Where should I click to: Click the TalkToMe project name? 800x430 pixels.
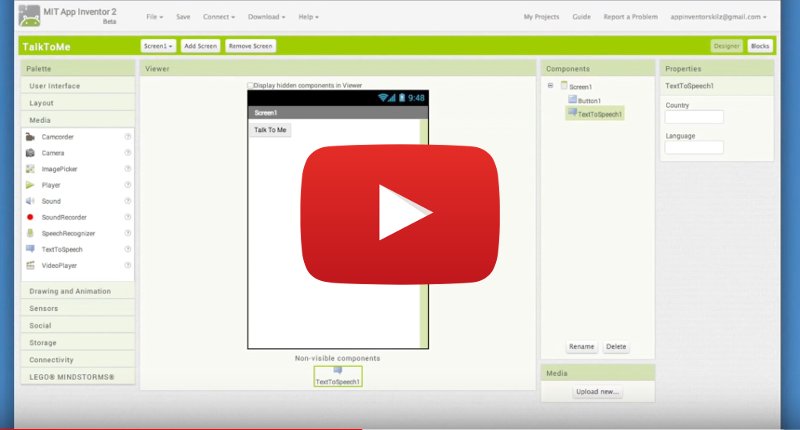46,46
